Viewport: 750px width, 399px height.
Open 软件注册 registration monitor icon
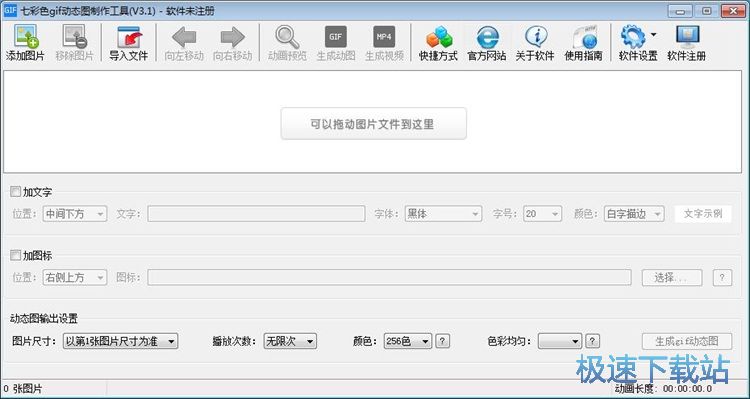(687, 37)
